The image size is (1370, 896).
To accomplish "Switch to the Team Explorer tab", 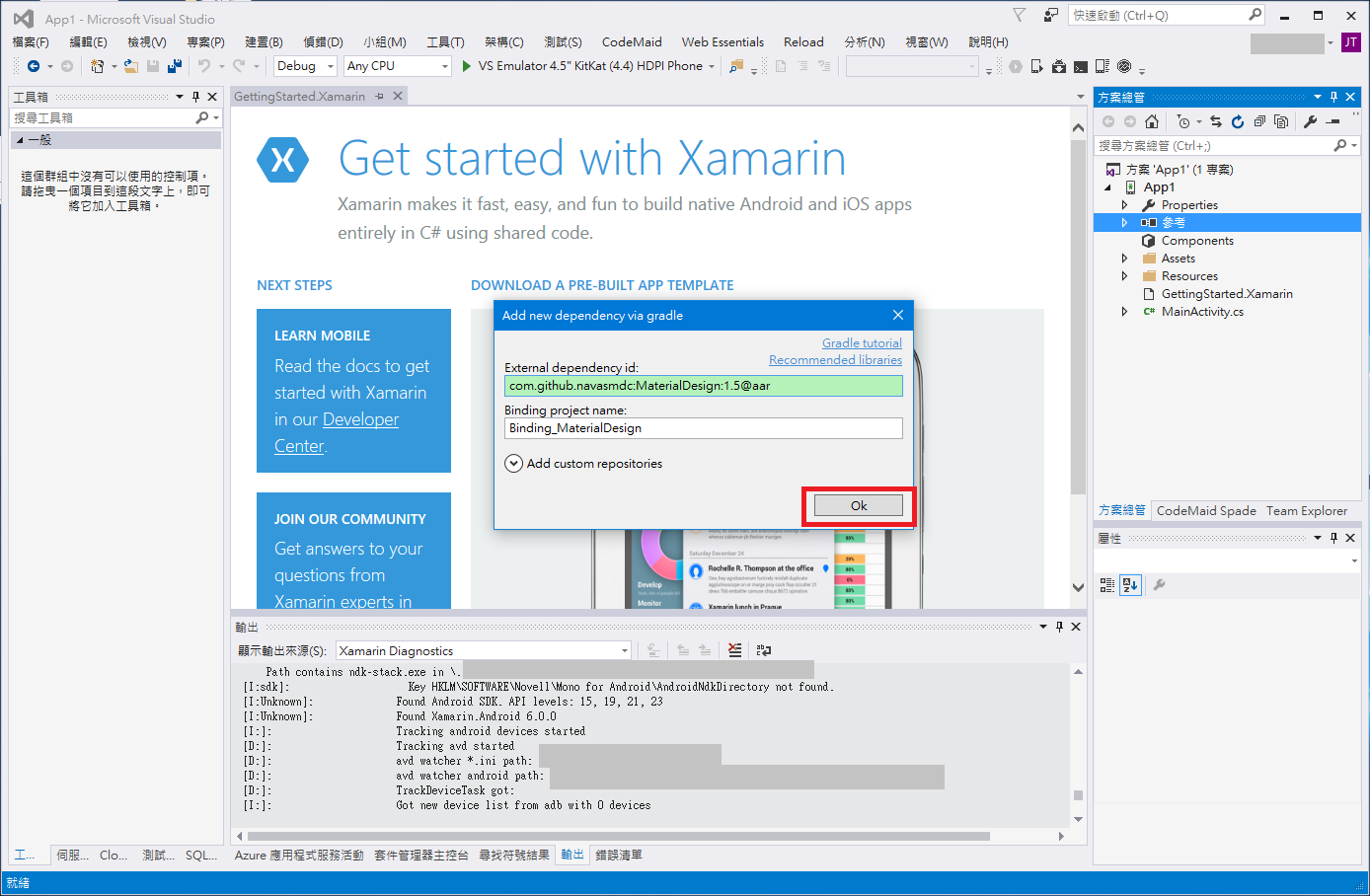I will 1307,510.
